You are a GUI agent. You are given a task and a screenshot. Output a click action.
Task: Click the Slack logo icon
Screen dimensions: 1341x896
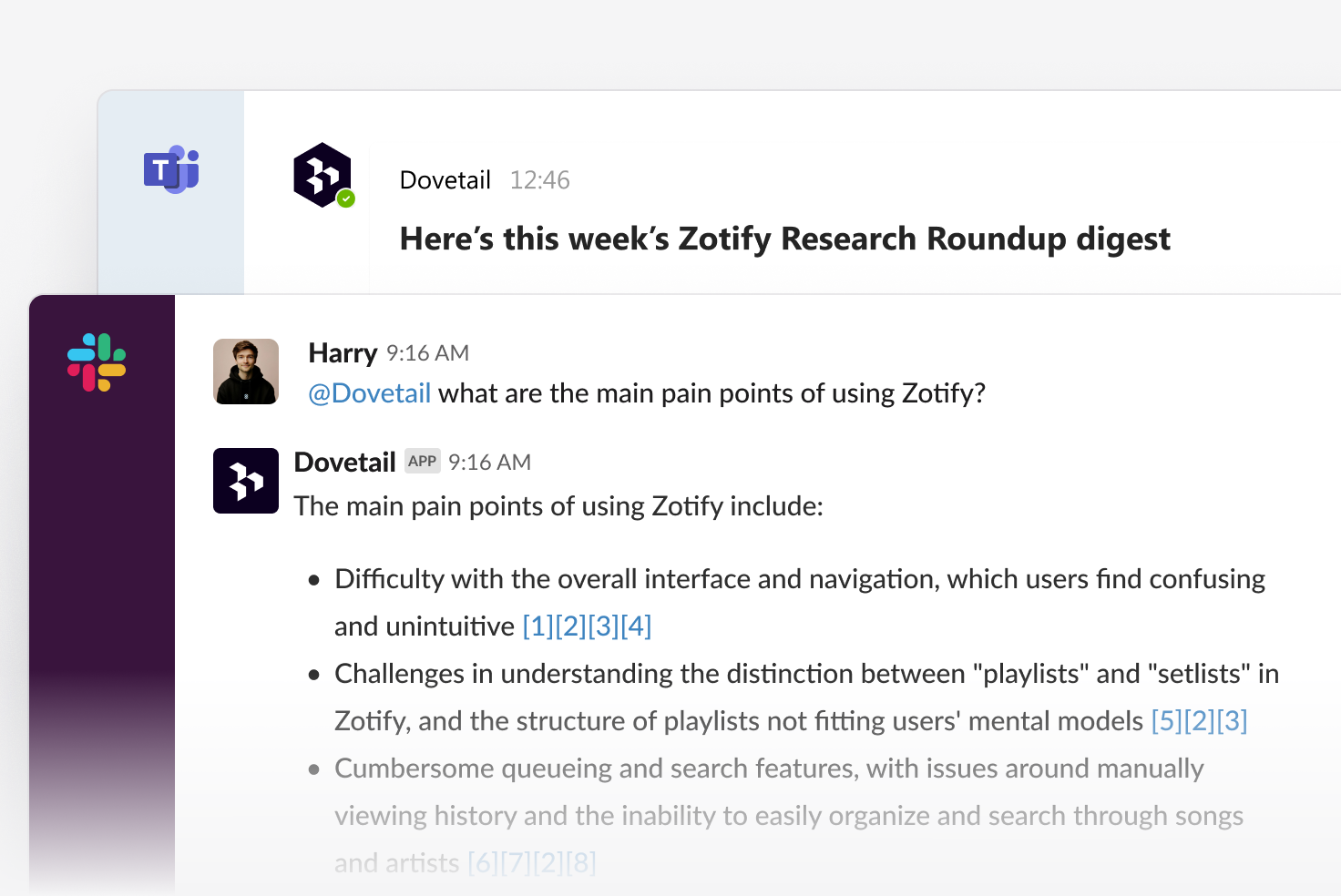click(97, 362)
